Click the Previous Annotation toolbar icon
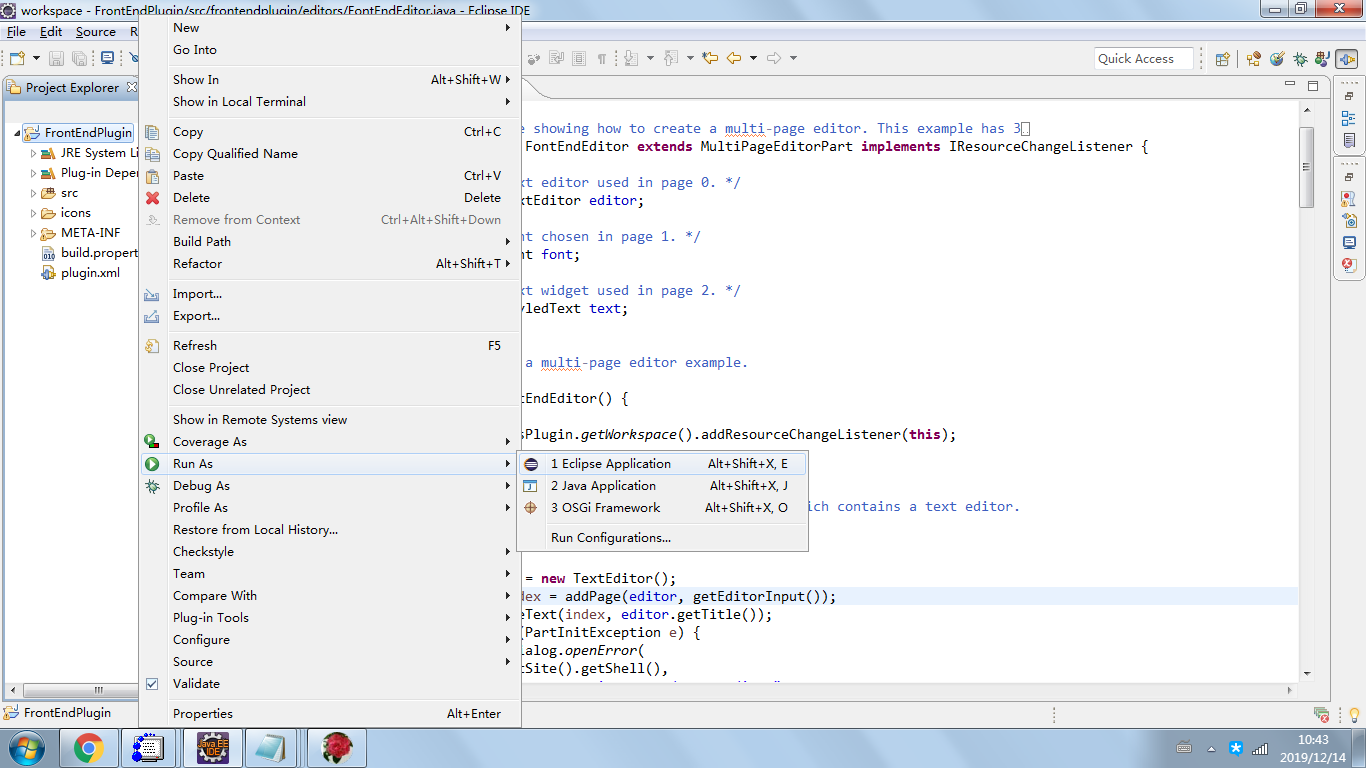The image size is (1366, 768). pyautogui.click(x=672, y=59)
